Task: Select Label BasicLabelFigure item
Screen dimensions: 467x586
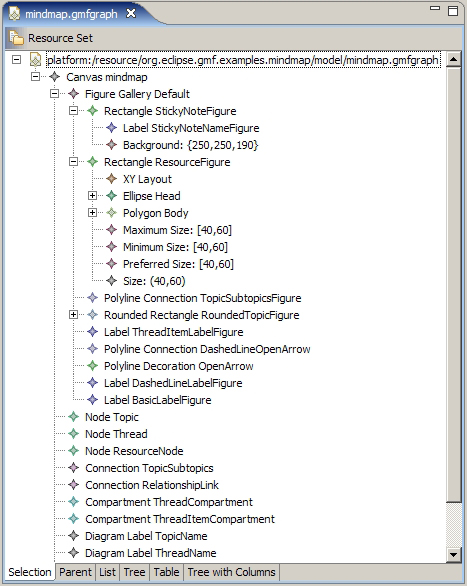Action: pos(157,400)
